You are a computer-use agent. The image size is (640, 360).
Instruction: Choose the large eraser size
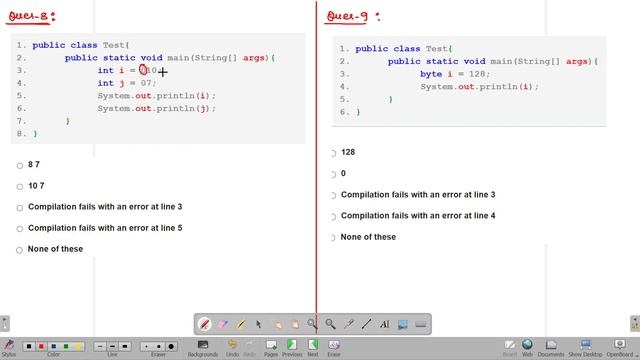(x=171, y=346)
